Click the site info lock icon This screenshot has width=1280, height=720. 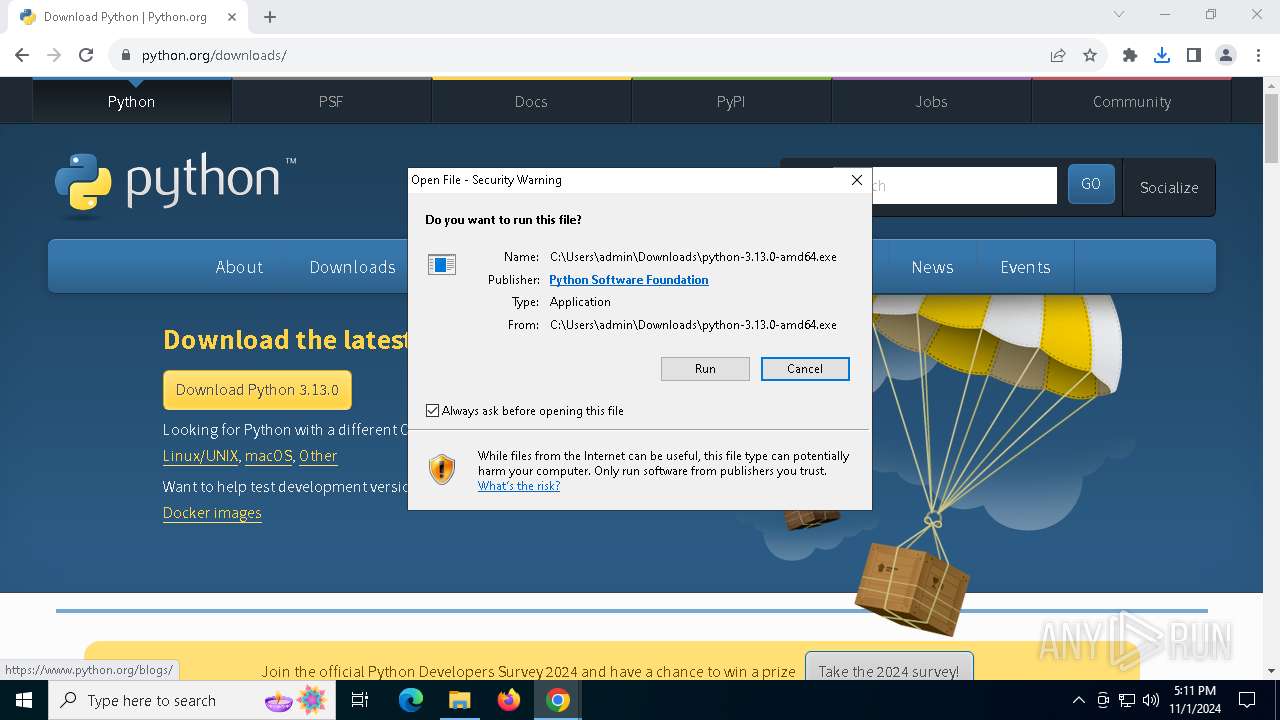(x=125, y=55)
